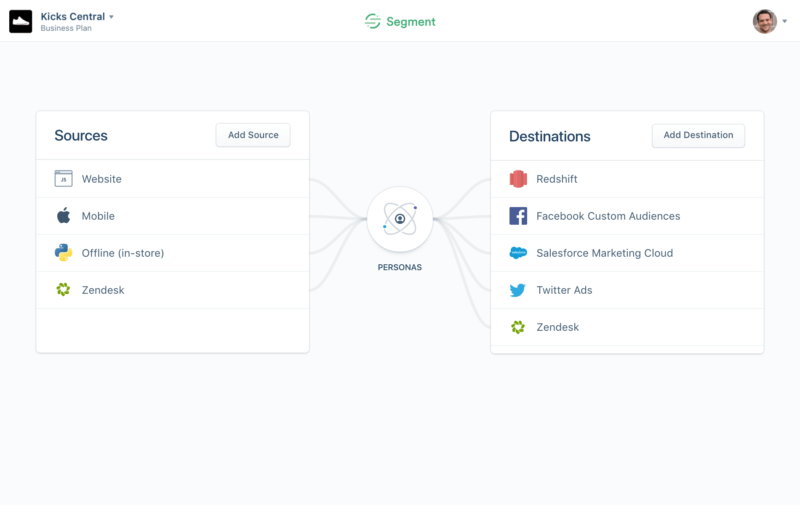
Task: Open the Redshift destination
Action: click(627, 179)
